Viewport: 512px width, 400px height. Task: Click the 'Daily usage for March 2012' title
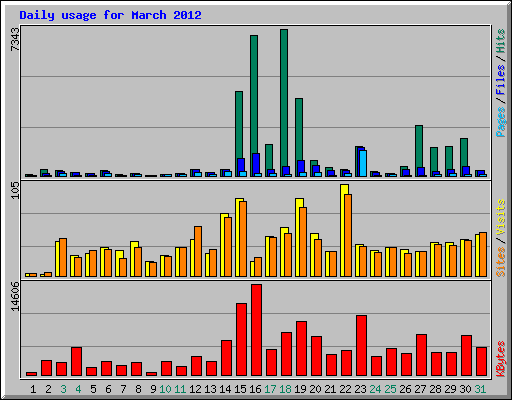point(110,15)
